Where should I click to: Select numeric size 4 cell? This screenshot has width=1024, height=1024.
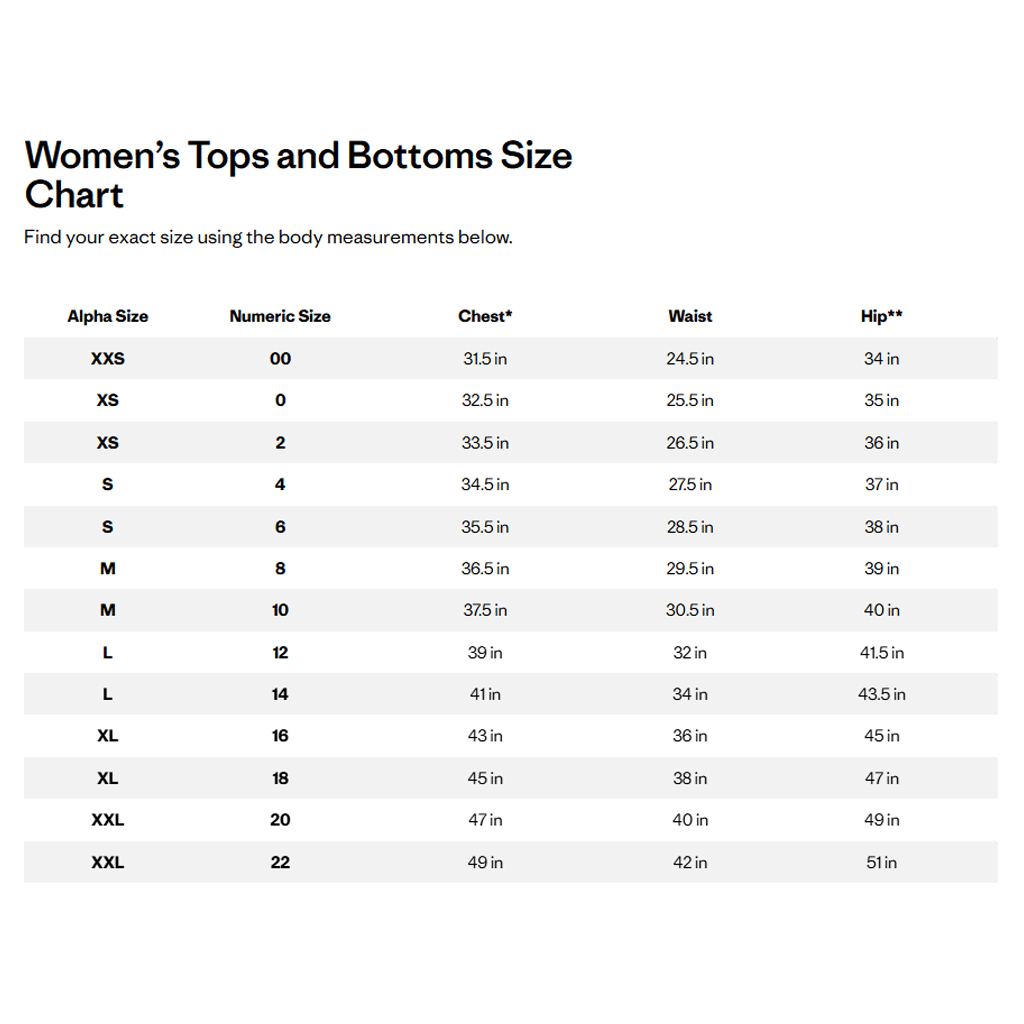coord(280,485)
